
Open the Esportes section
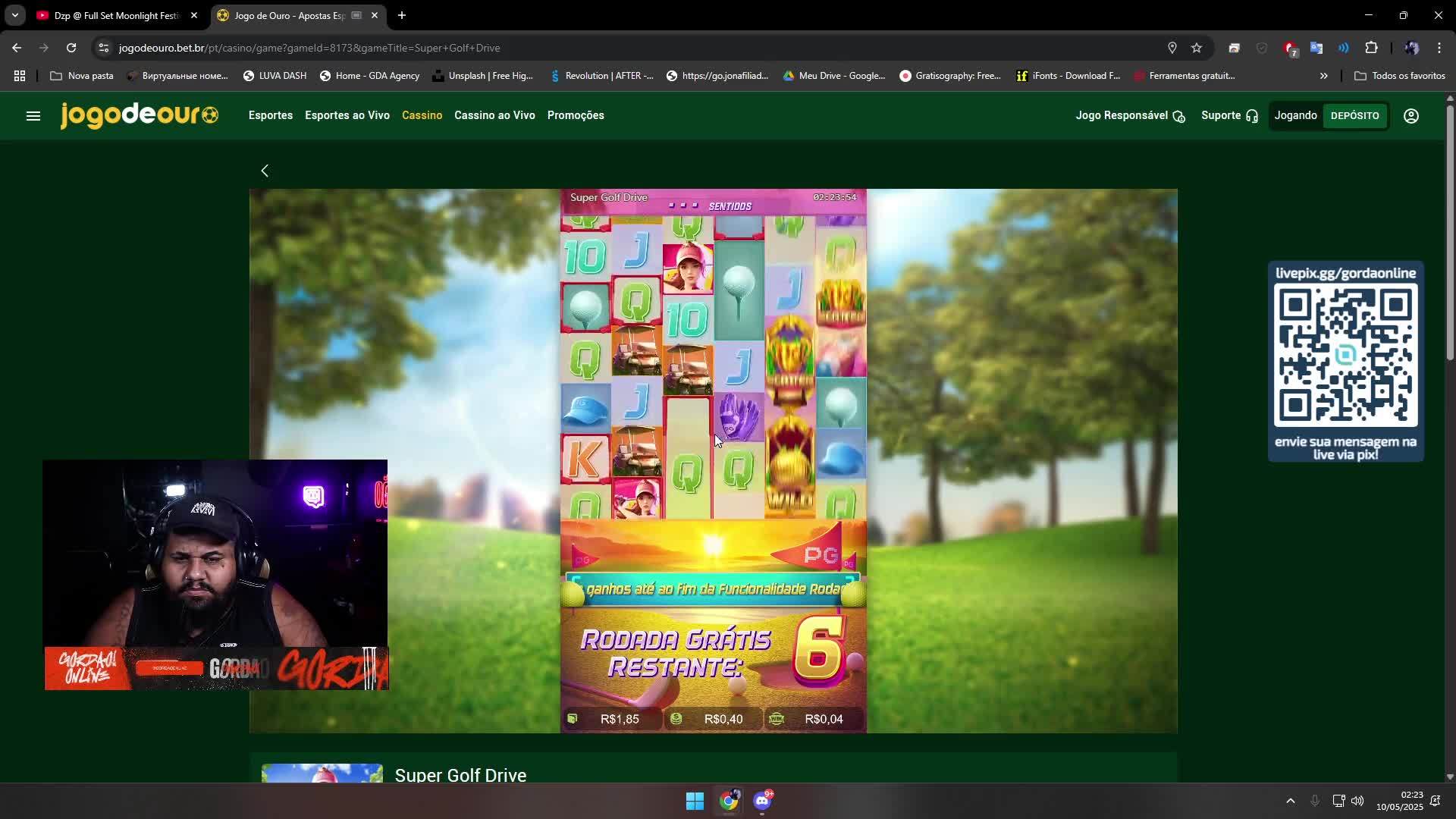pos(271,115)
